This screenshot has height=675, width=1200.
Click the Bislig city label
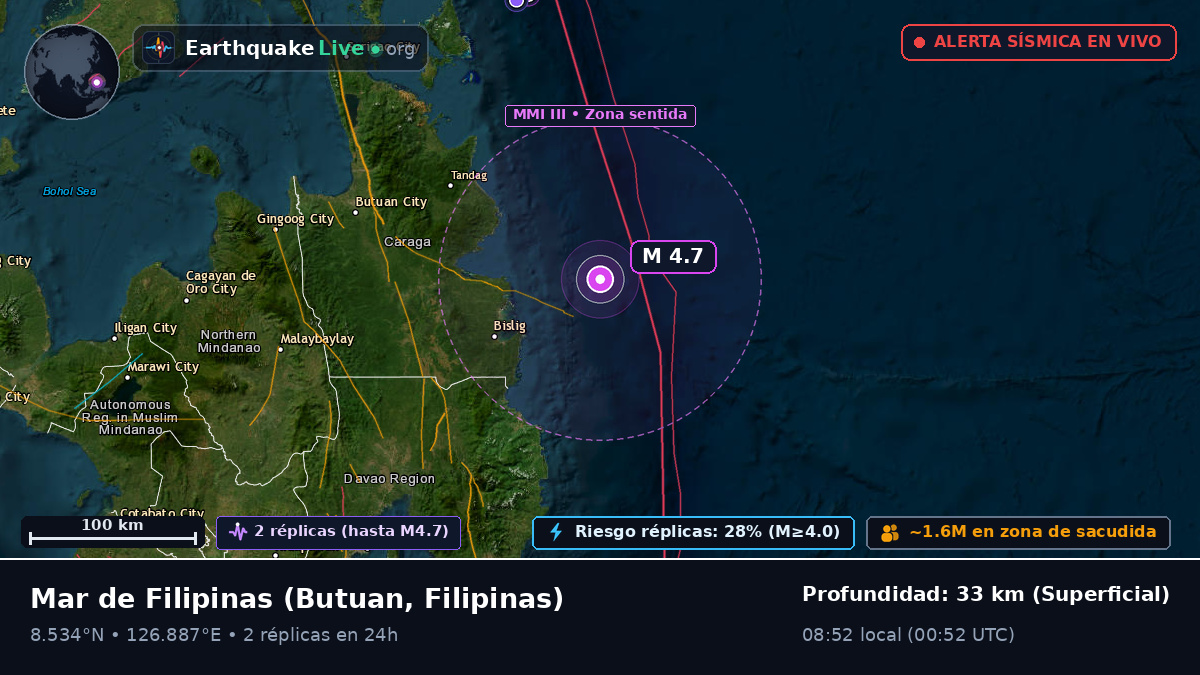[509, 326]
